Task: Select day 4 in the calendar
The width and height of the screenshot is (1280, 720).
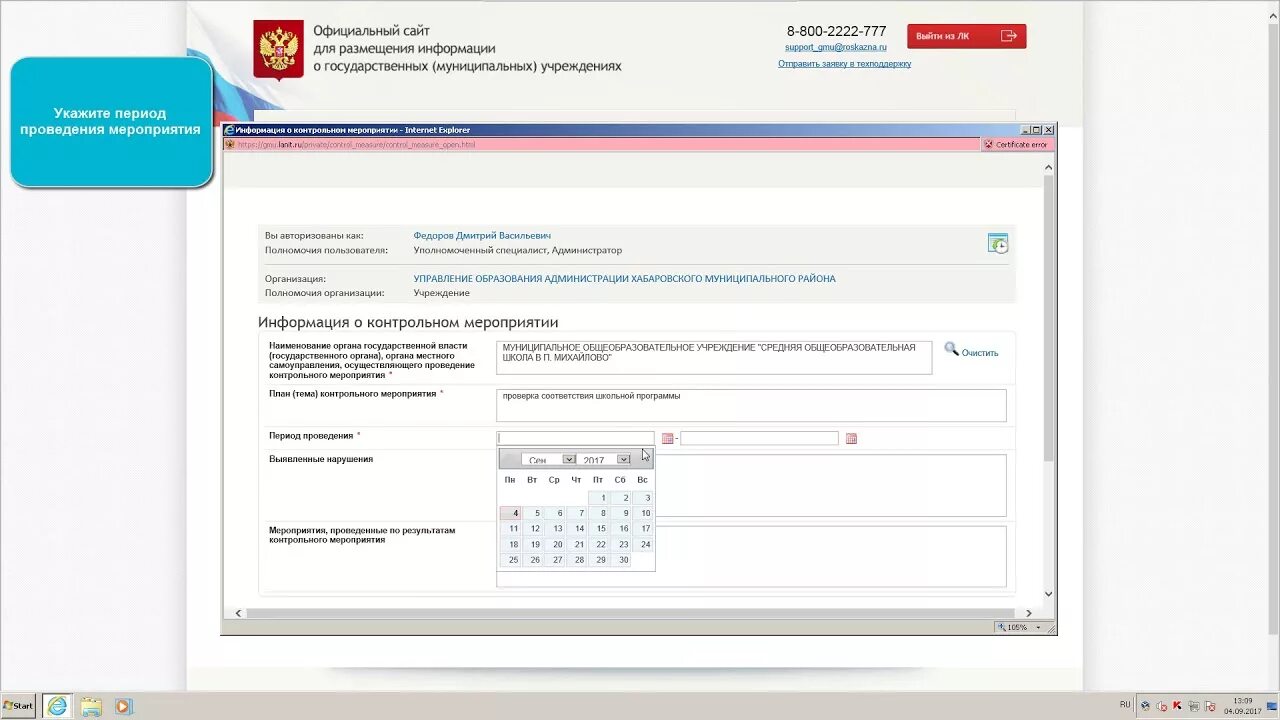Action: [x=510, y=513]
